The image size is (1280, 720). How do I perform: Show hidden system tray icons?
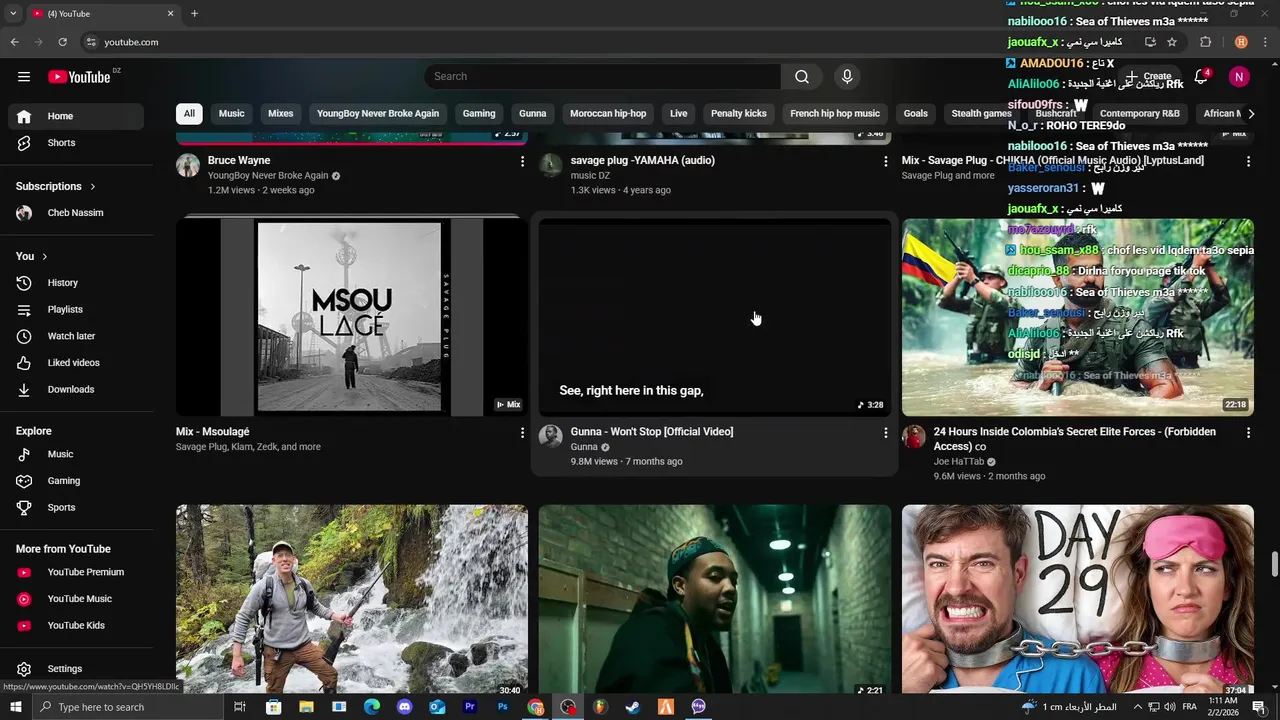click(x=1137, y=707)
